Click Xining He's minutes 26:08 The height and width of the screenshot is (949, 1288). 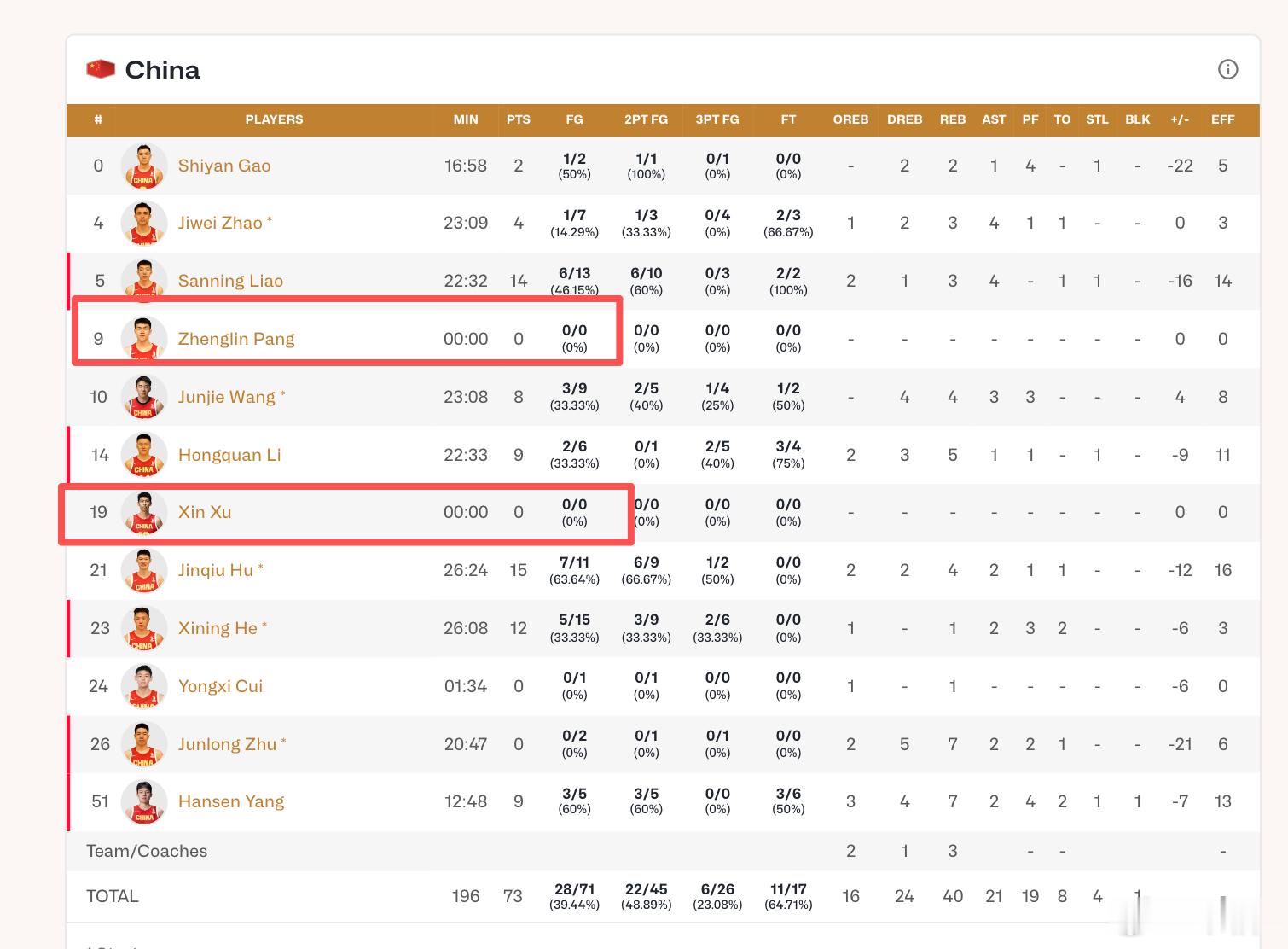[466, 628]
